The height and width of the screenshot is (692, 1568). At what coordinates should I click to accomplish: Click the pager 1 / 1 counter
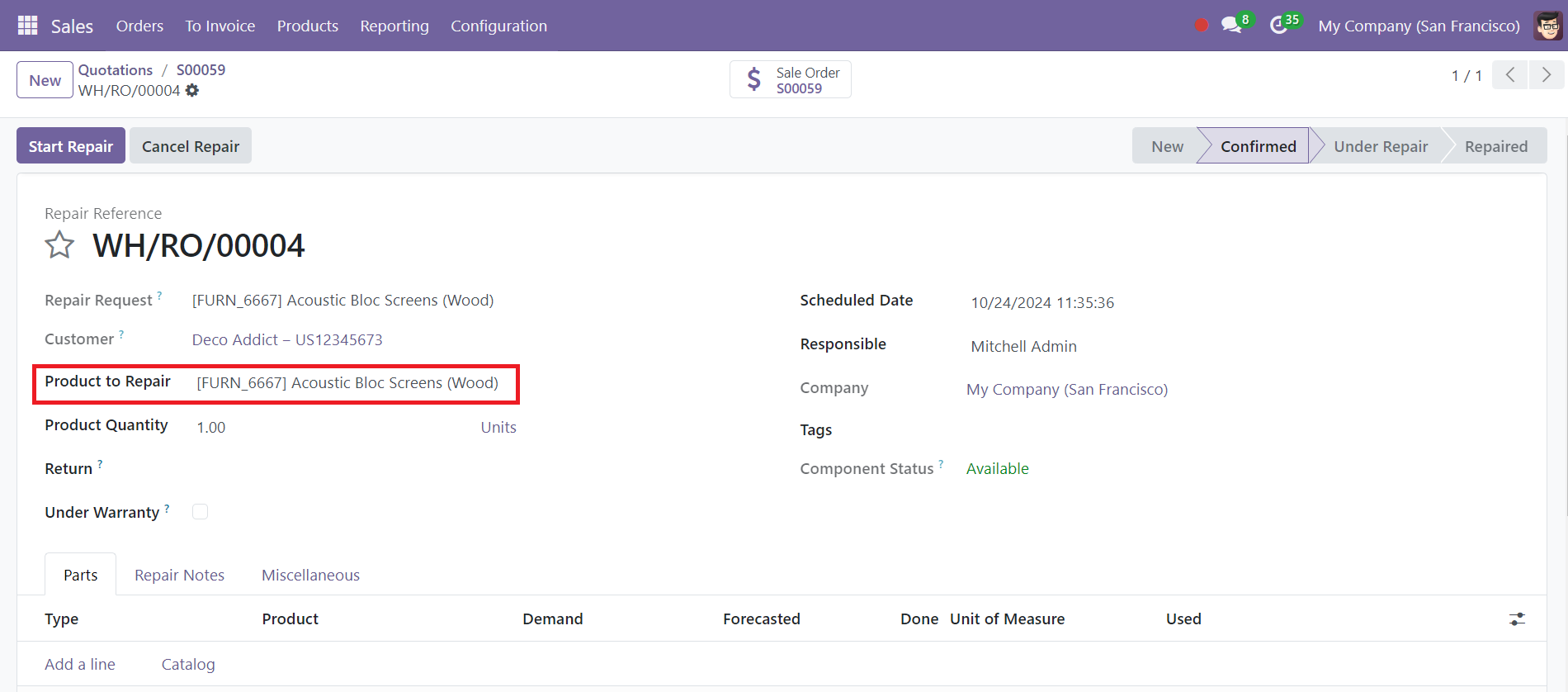tap(1466, 75)
